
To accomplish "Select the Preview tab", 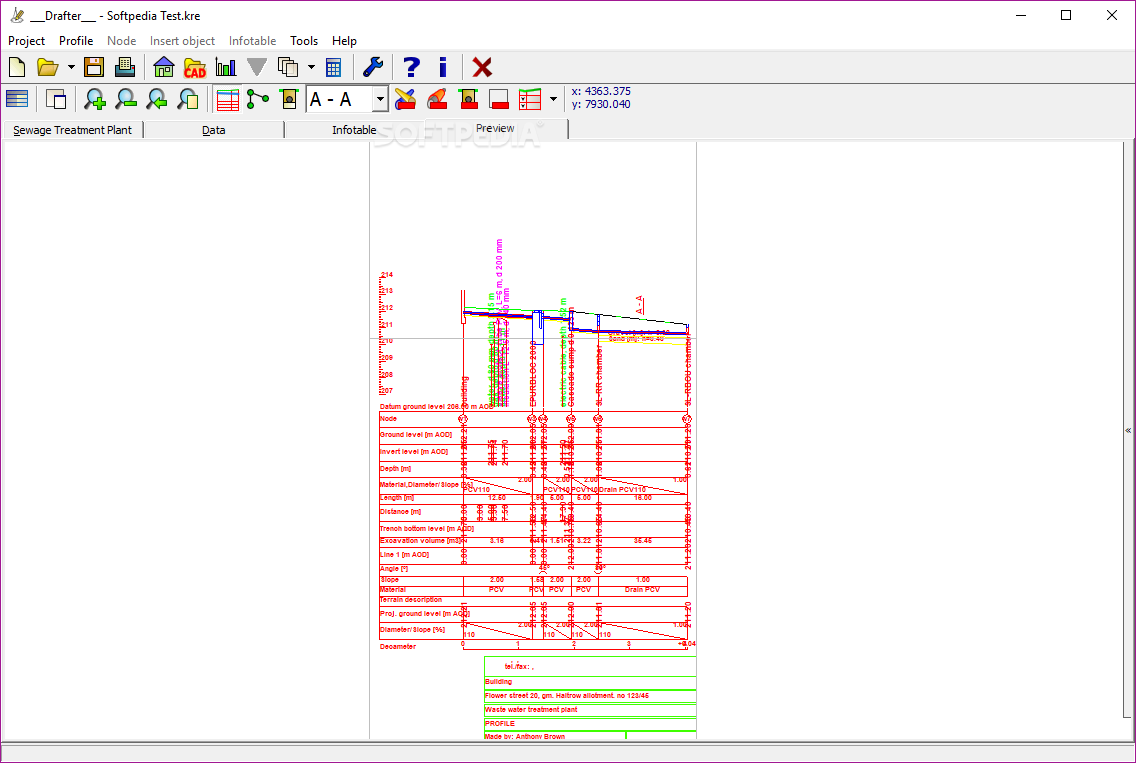I will pos(496,128).
